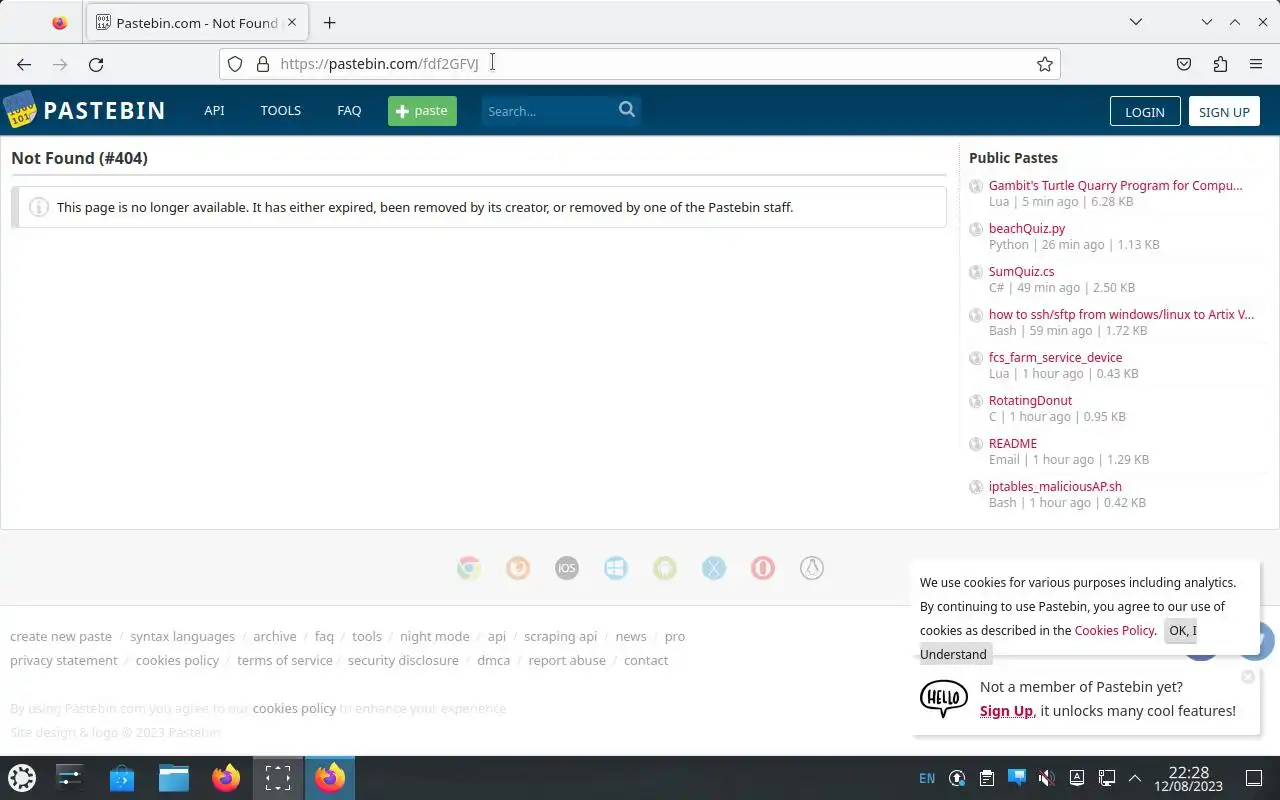Open the network tray icon
The width and height of the screenshot is (1280, 800).
pyautogui.click(x=1107, y=778)
